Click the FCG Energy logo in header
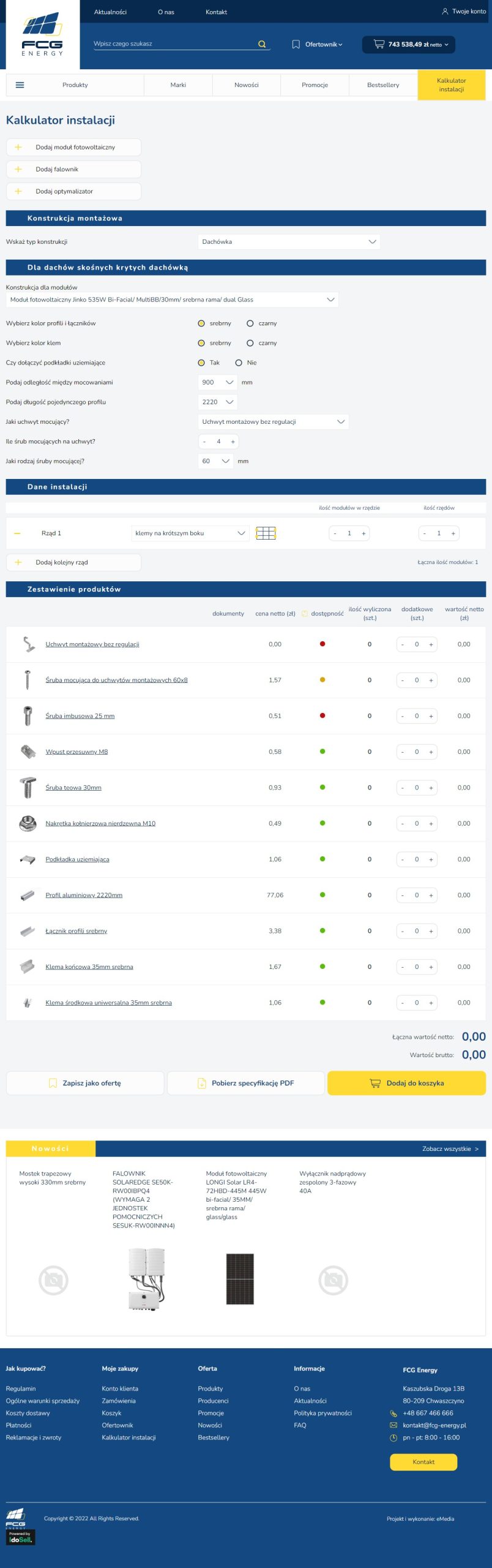492x1568 pixels. [42, 34]
